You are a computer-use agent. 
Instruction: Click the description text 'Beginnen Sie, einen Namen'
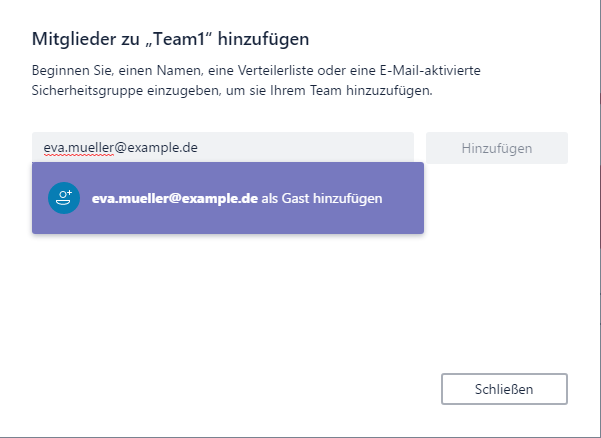click(x=116, y=71)
